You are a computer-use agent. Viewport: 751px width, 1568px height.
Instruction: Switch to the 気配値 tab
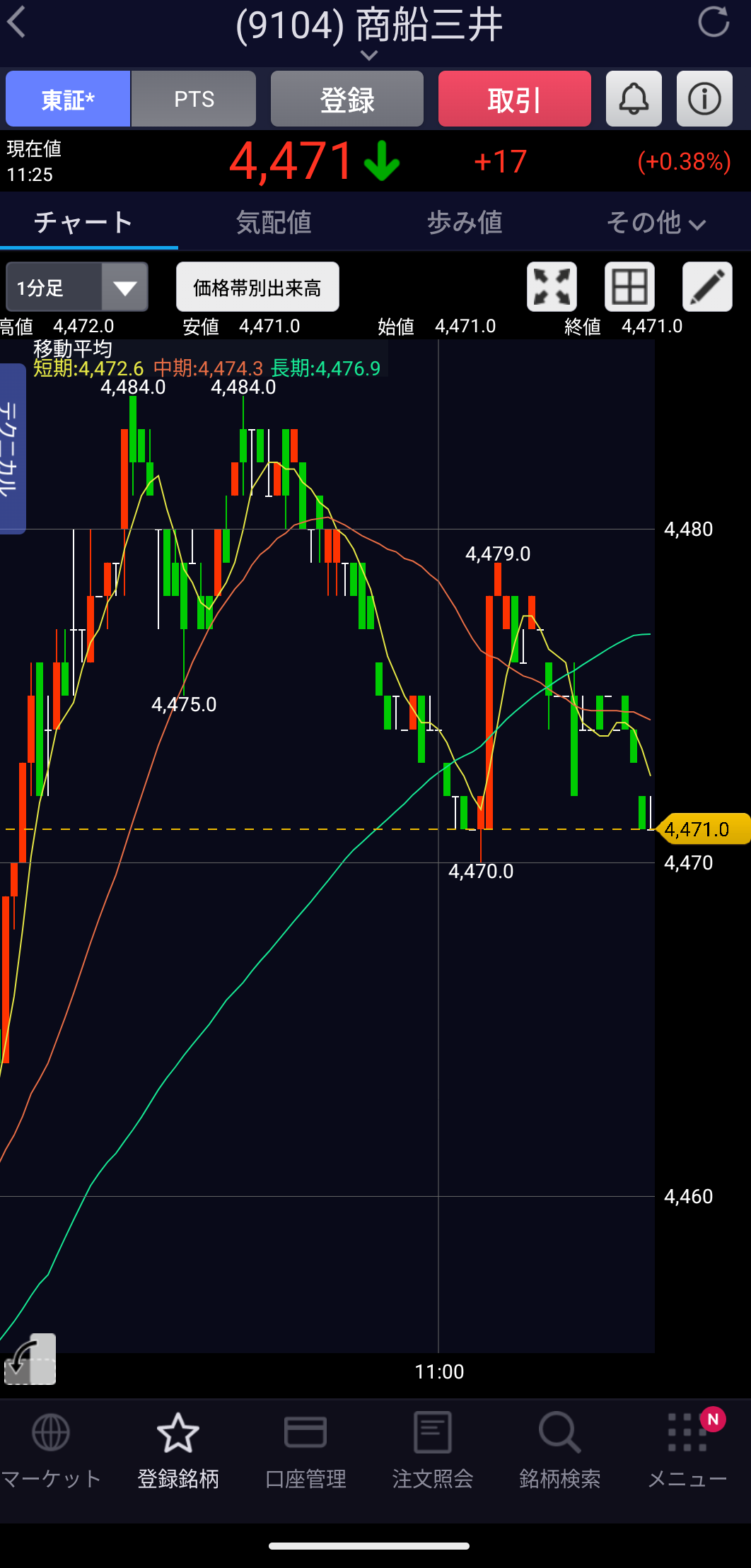click(x=274, y=223)
